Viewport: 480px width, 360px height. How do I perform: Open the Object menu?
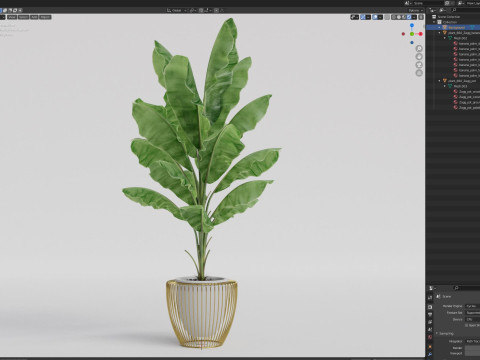click(x=45, y=17)
